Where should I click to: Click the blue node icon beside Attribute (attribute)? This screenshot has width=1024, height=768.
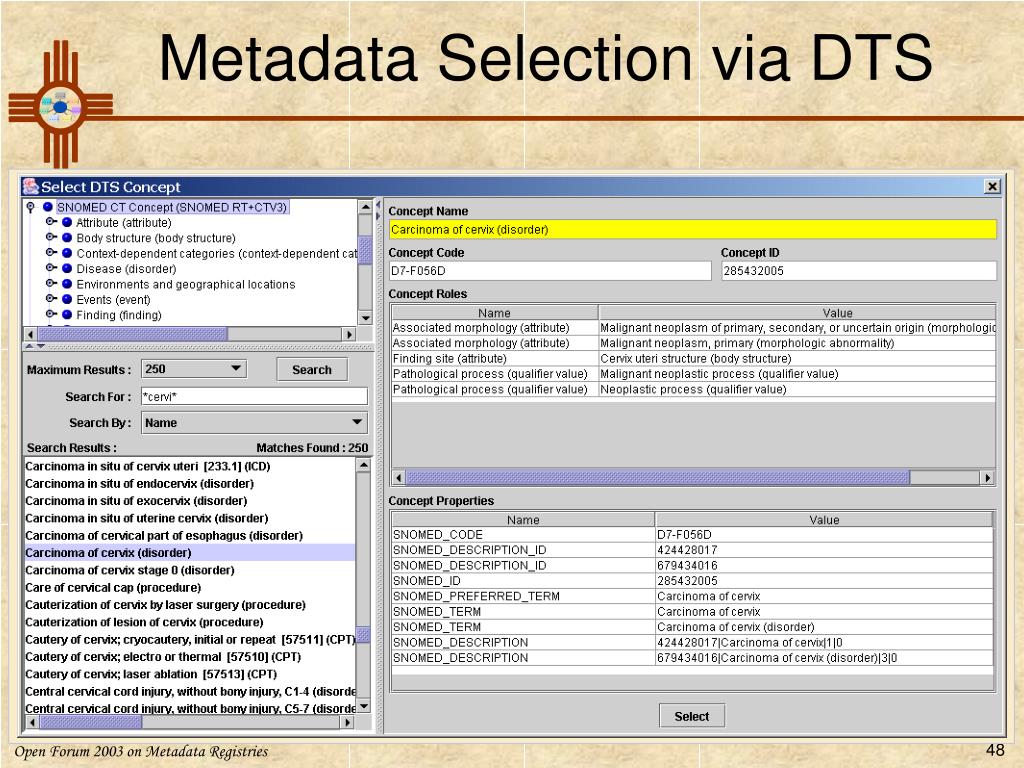pyautogui.click(x=67, y=223)
